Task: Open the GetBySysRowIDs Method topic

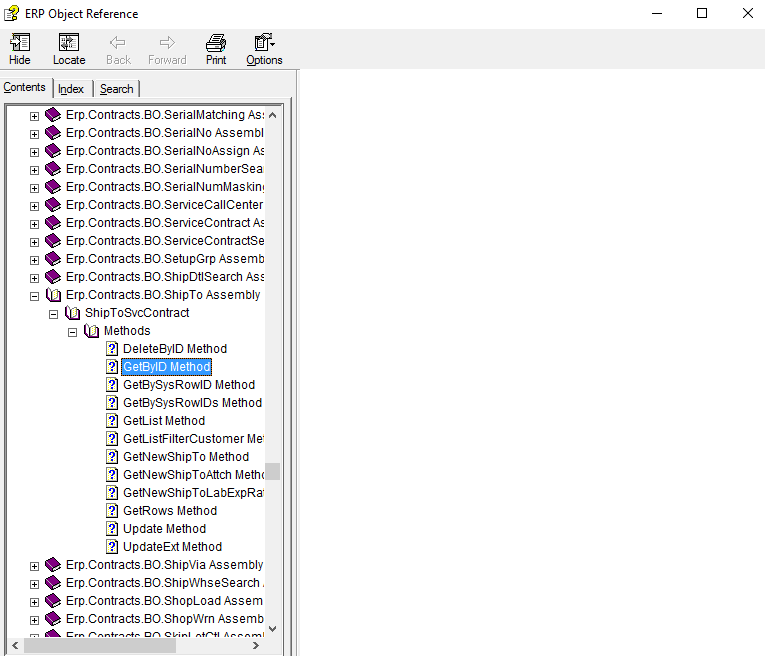Action: click(192, 403)
